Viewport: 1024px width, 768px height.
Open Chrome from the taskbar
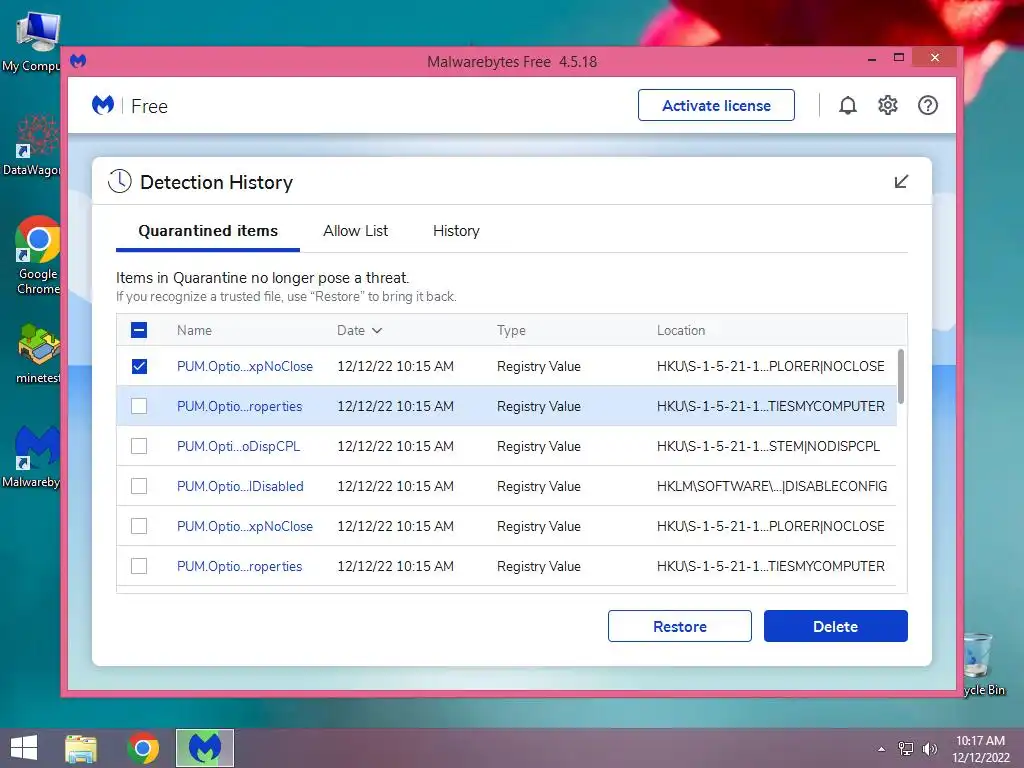tap(143, 748)
